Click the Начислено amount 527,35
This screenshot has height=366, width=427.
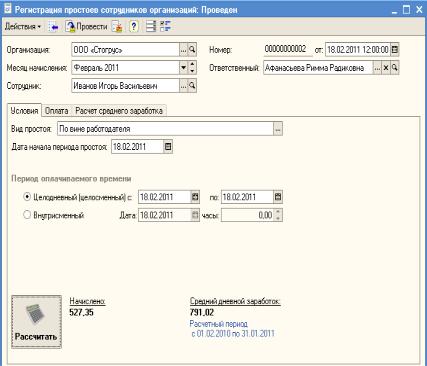(x=81, y=313)
